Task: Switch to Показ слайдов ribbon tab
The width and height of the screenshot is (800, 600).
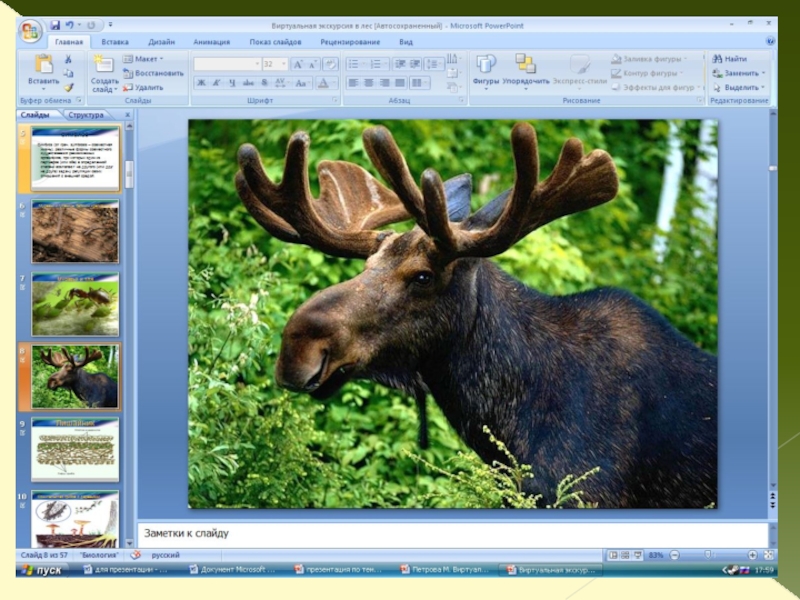Action: (x=275, y=42)
